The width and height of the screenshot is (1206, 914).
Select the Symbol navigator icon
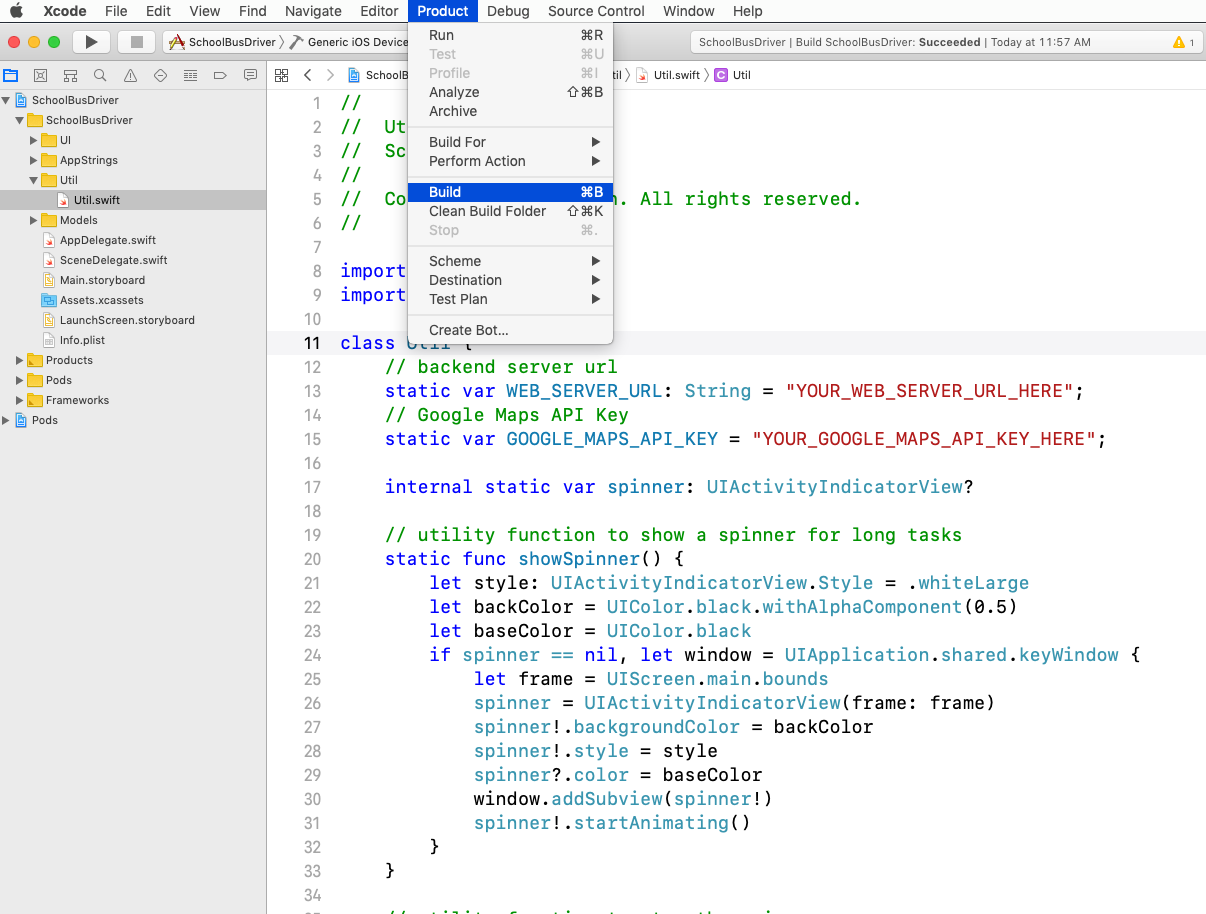tap(70, 75)
